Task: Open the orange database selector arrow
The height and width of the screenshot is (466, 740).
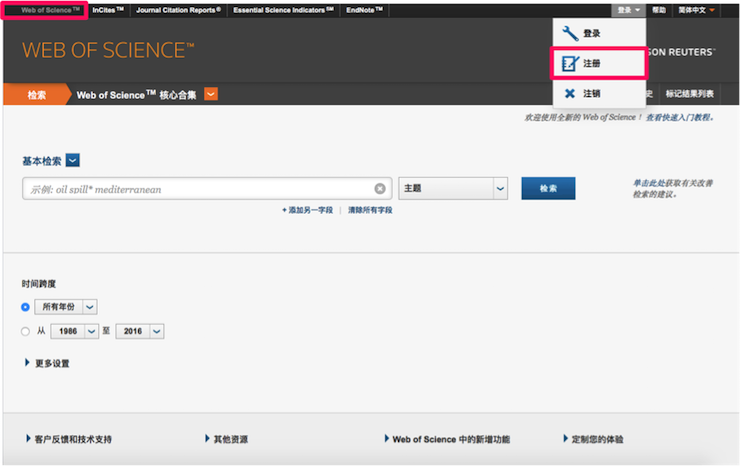Action: [x=211, y=94]
